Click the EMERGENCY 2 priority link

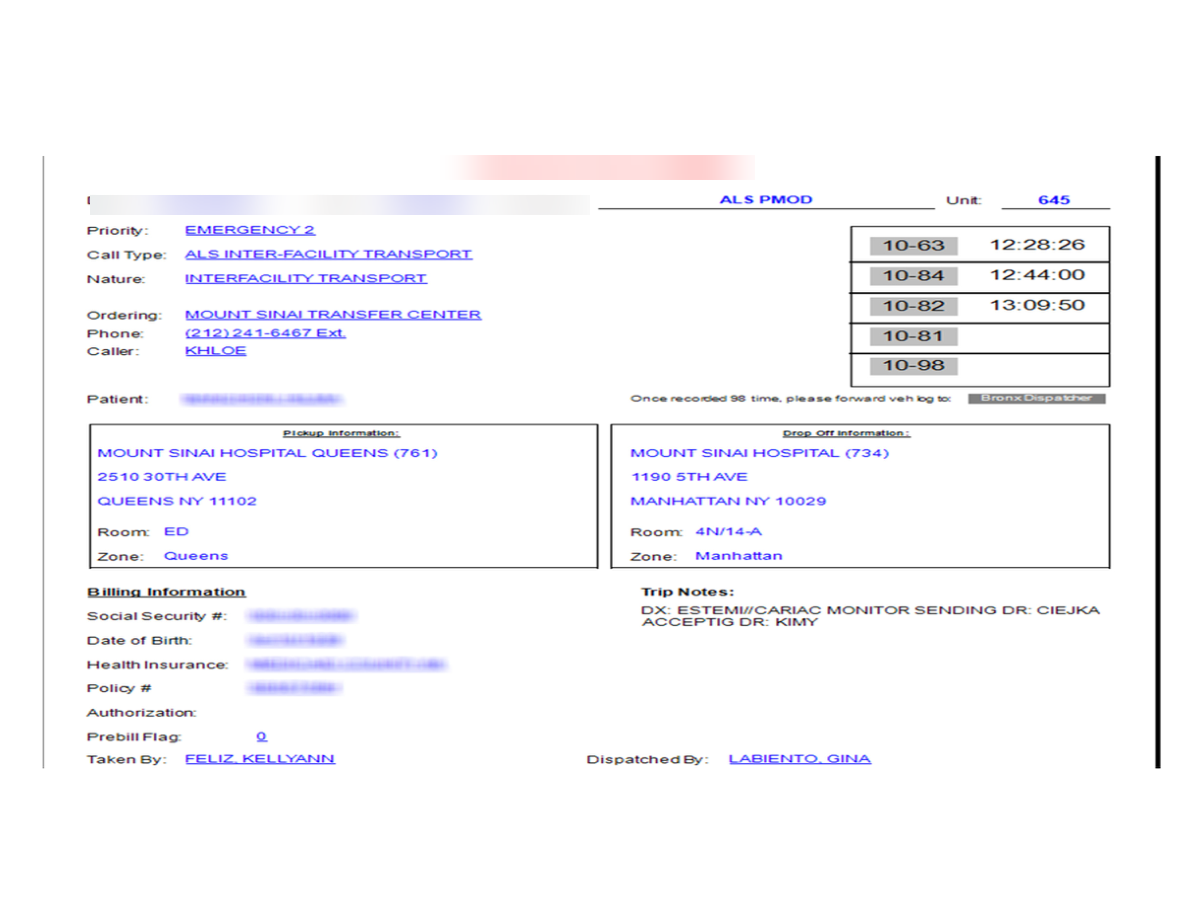coord(250,230)
